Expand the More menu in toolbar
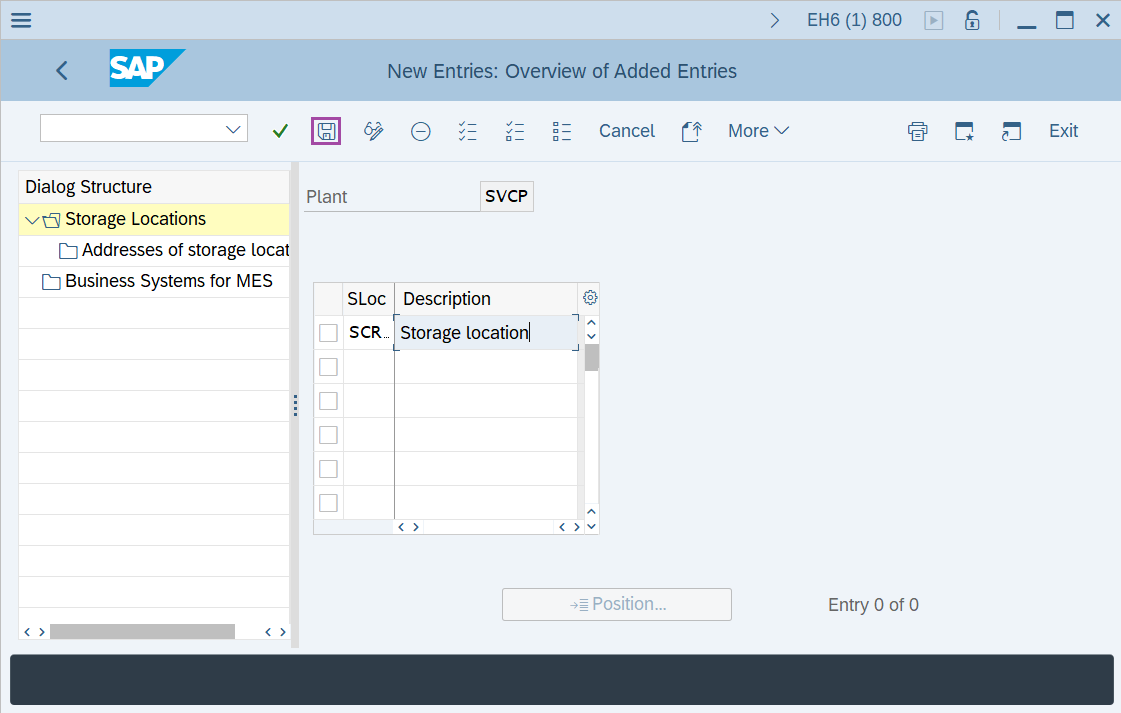 click(758, 131)
